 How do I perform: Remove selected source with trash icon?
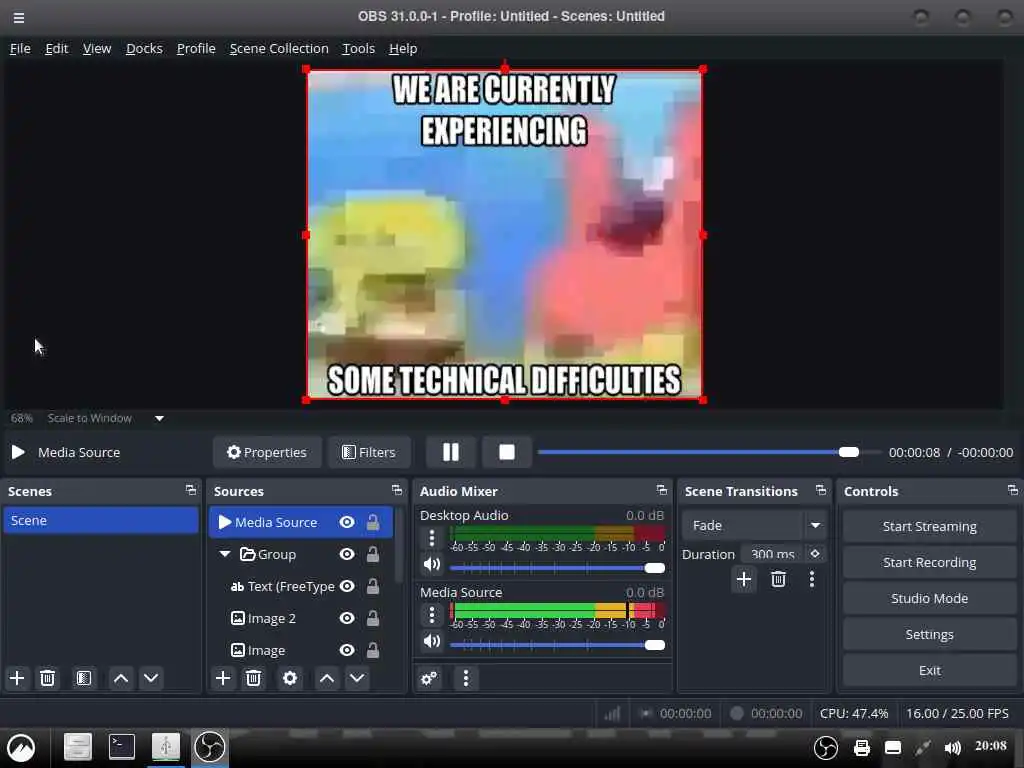(253, 679)
